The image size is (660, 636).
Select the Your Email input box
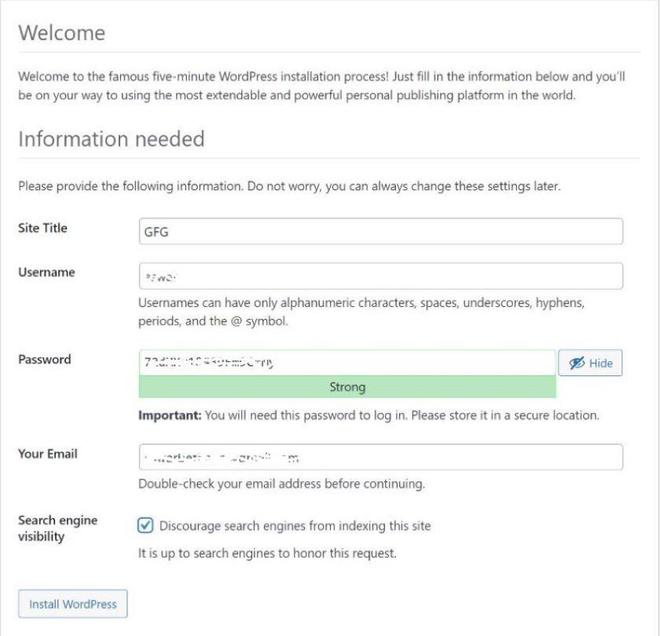tap(381, 457)
